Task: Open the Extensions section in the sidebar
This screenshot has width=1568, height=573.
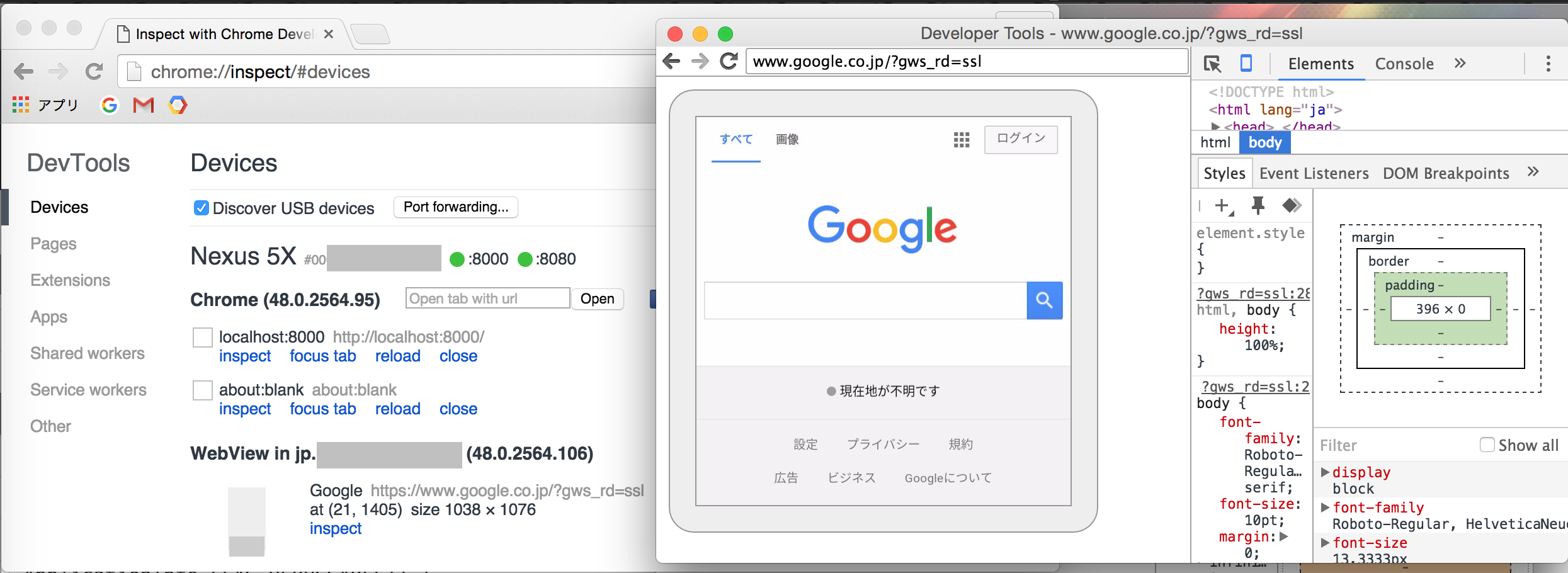Action: pyautogui.click(x=71, y=280)
